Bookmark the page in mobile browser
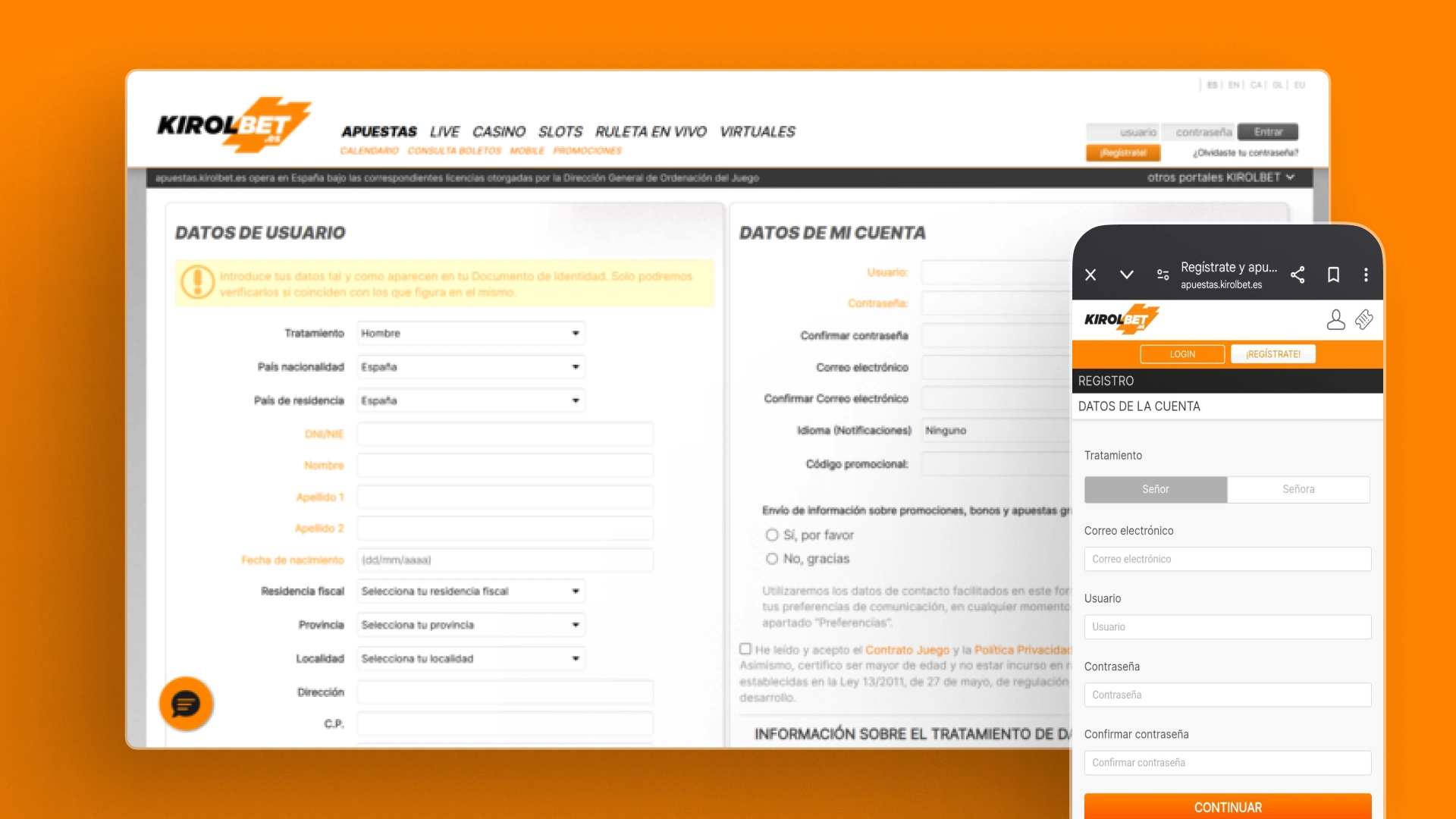Image resolution: width=1456 pixels, height=819 pixels. tap(1333, 275)
